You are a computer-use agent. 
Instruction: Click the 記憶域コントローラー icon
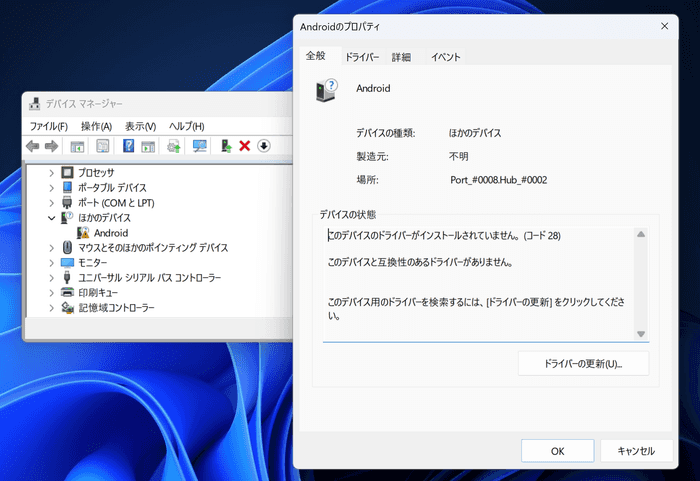pyautogui.click(x=67, y=307)
